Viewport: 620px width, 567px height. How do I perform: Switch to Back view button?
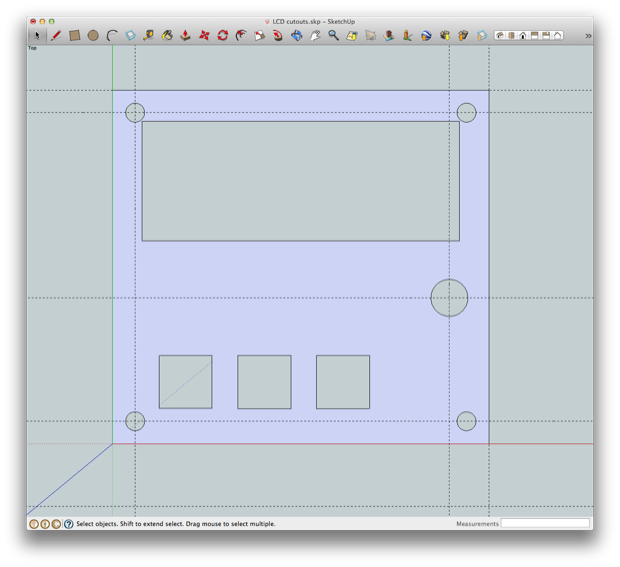click(x=546, y=36)
